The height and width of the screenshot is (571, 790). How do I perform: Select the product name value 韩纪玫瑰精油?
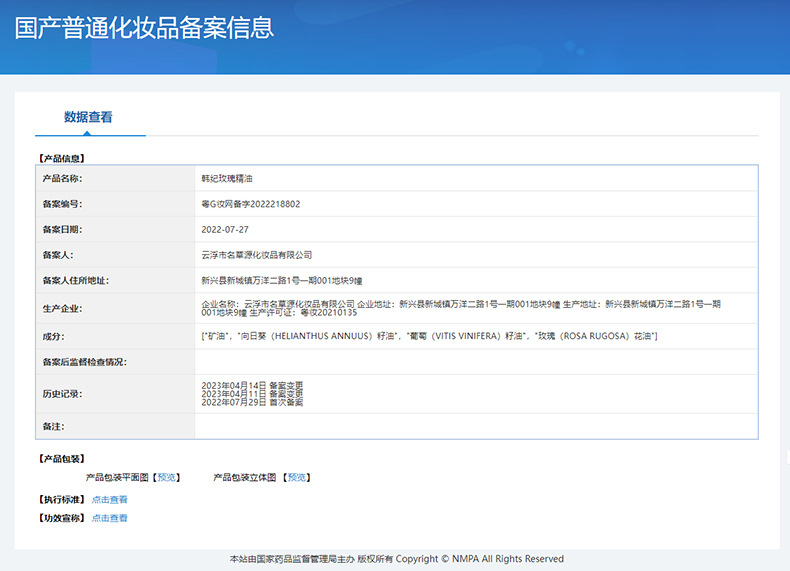click(227, 178)
